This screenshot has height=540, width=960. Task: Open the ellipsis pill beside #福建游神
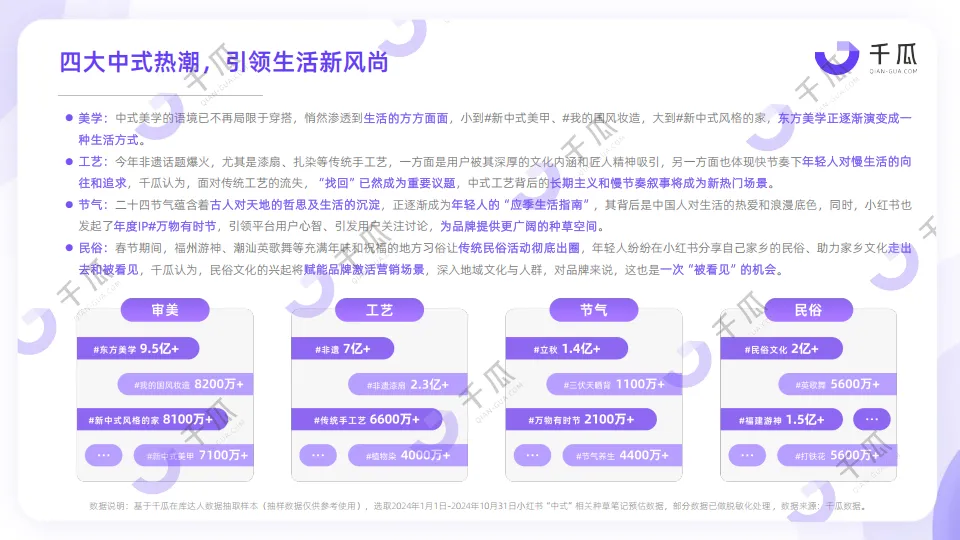872,419
